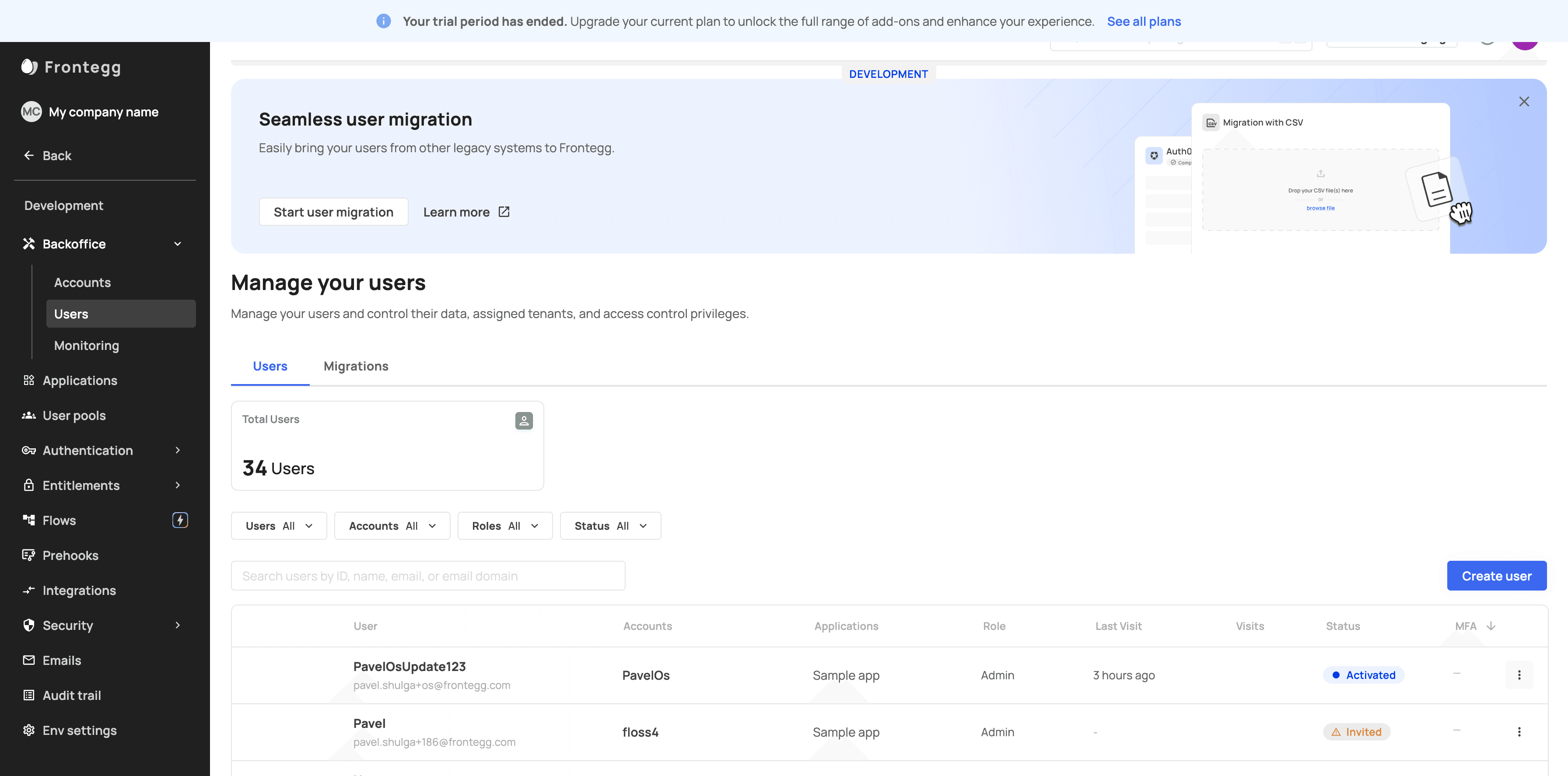Switch to the Migrations tab
This screenshot has width=1568, height=776.
[x=356, y=366]
